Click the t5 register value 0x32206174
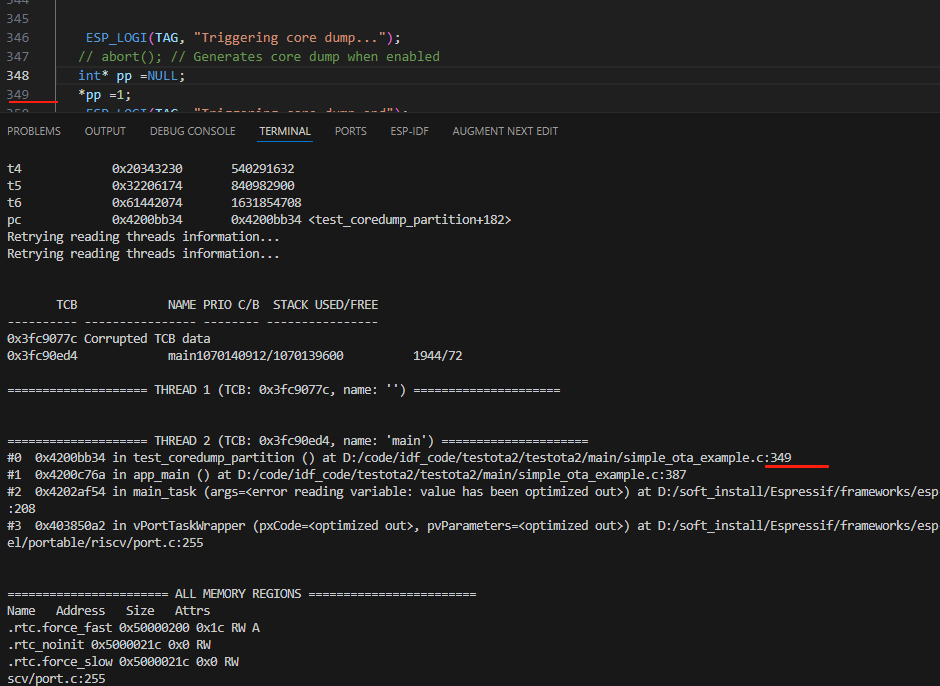The height and width of the screenshot is (686, 940). [147, 185]
